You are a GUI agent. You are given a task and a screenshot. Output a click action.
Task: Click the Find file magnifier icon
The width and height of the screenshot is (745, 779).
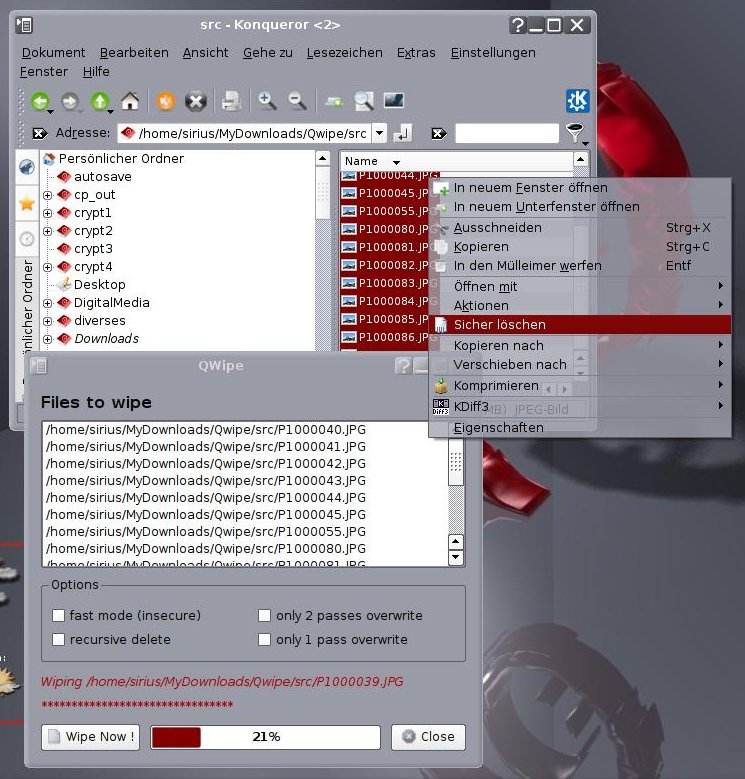click(x=364, y=101)
